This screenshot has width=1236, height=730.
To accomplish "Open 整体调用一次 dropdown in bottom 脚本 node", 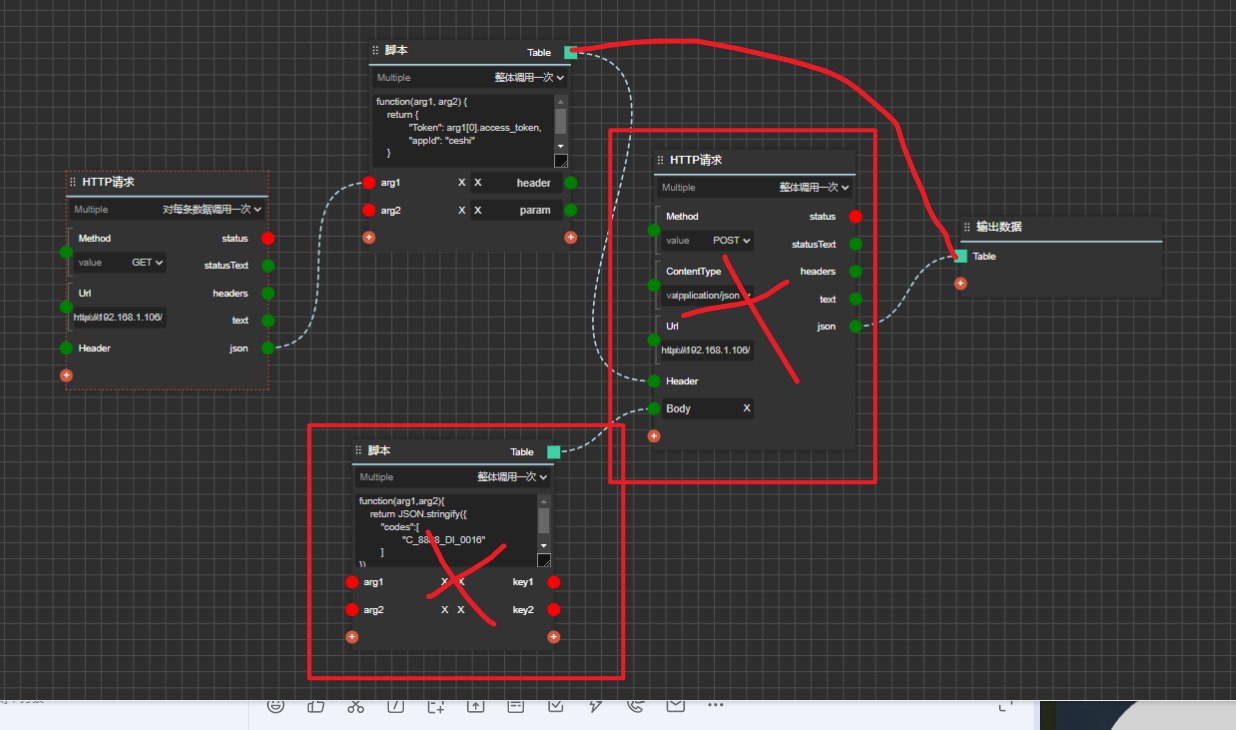I will pos(514,477).
